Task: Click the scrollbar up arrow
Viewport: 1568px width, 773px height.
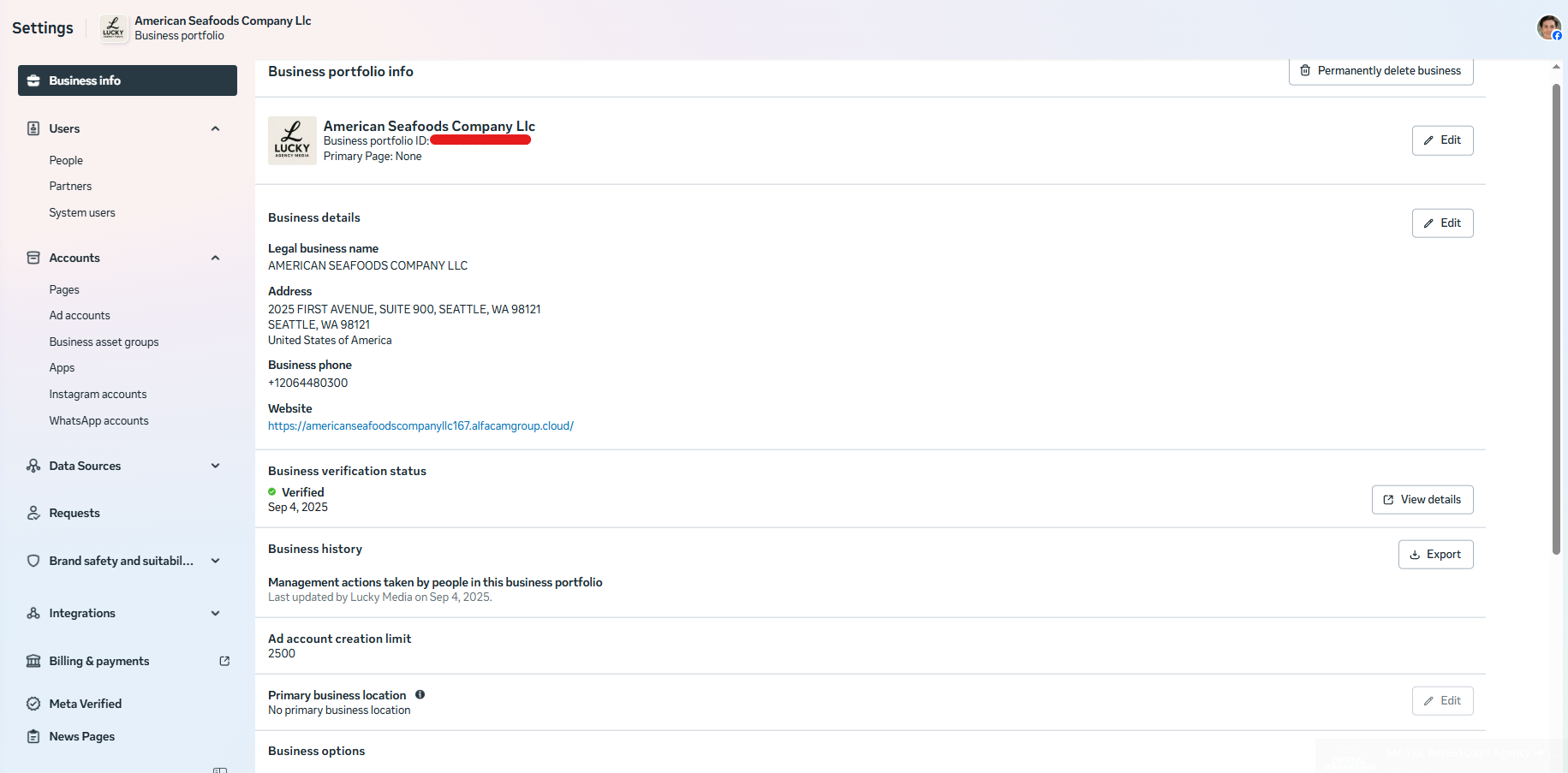Action: [1556, 67]
